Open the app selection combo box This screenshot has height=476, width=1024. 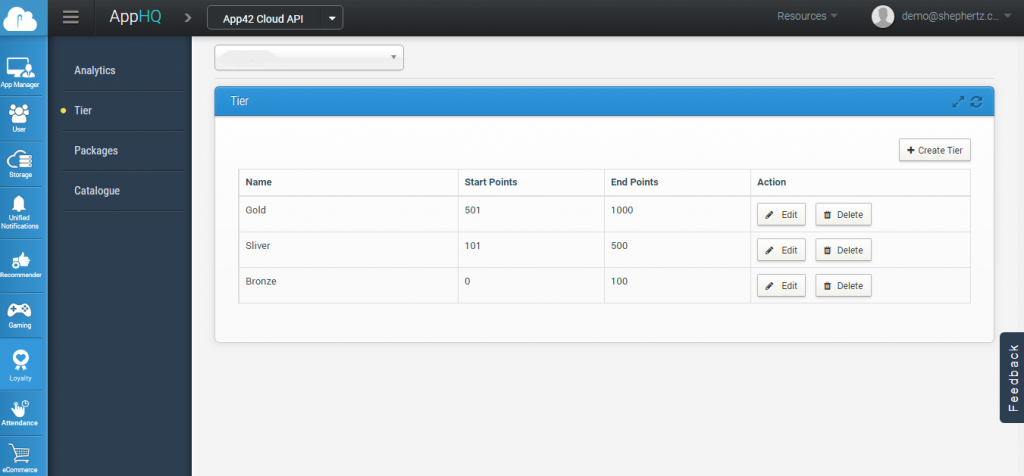coord(309,58)
